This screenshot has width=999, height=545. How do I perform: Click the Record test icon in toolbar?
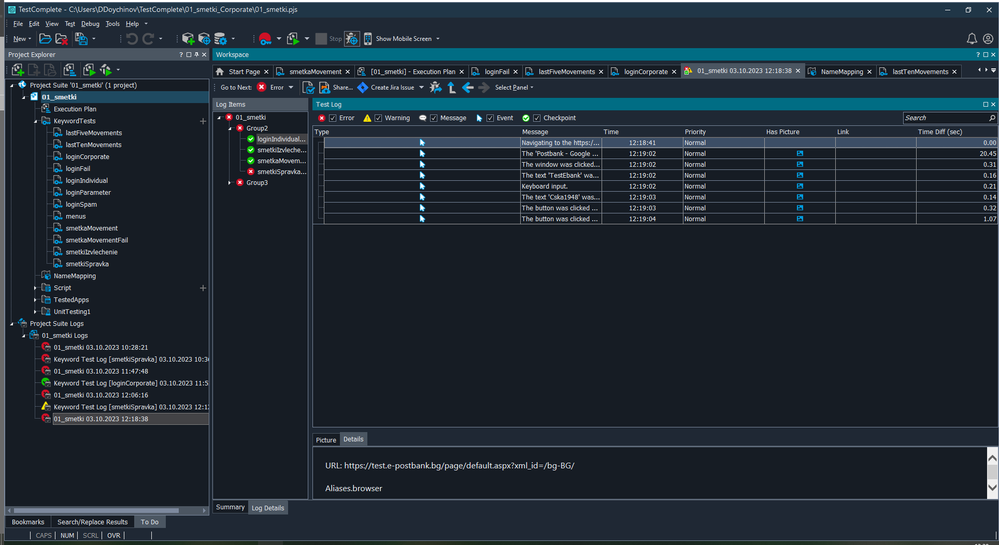(x=265, y=39)
